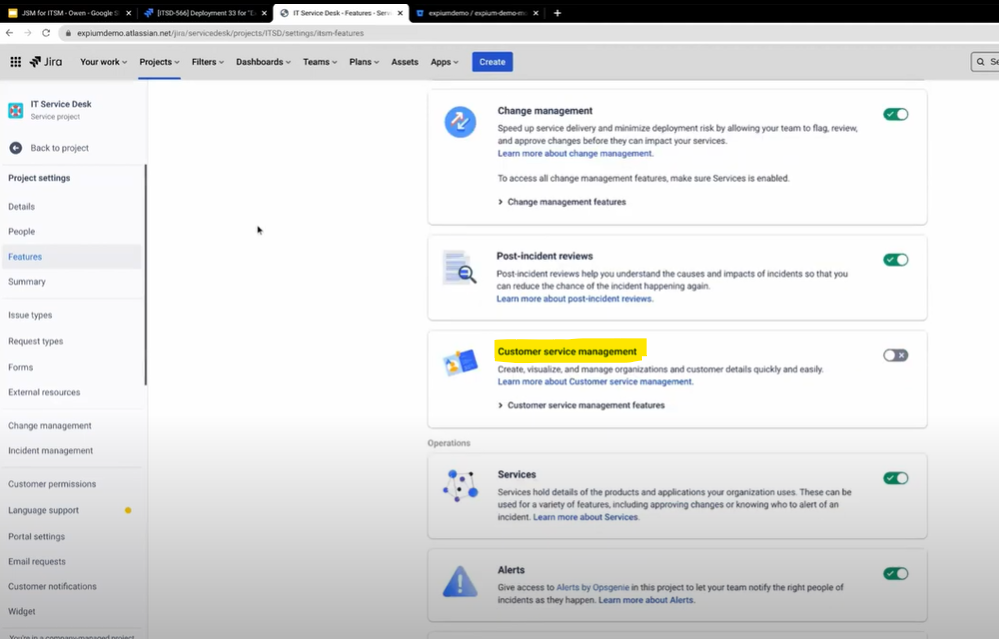Switch to the expiumdemo browser tab

pos(477,13)
